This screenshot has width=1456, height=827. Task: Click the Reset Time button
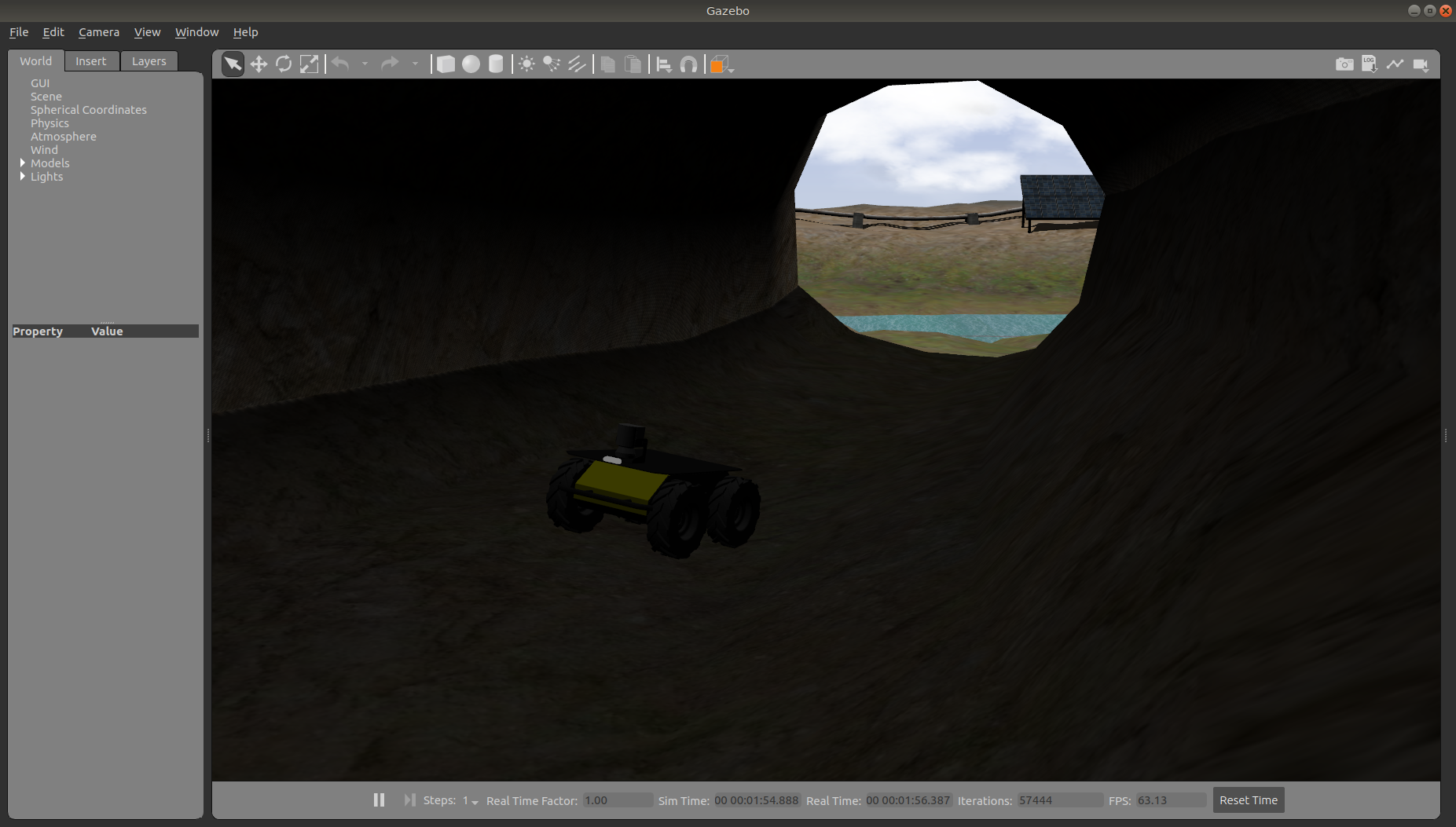coord(1248,800)
